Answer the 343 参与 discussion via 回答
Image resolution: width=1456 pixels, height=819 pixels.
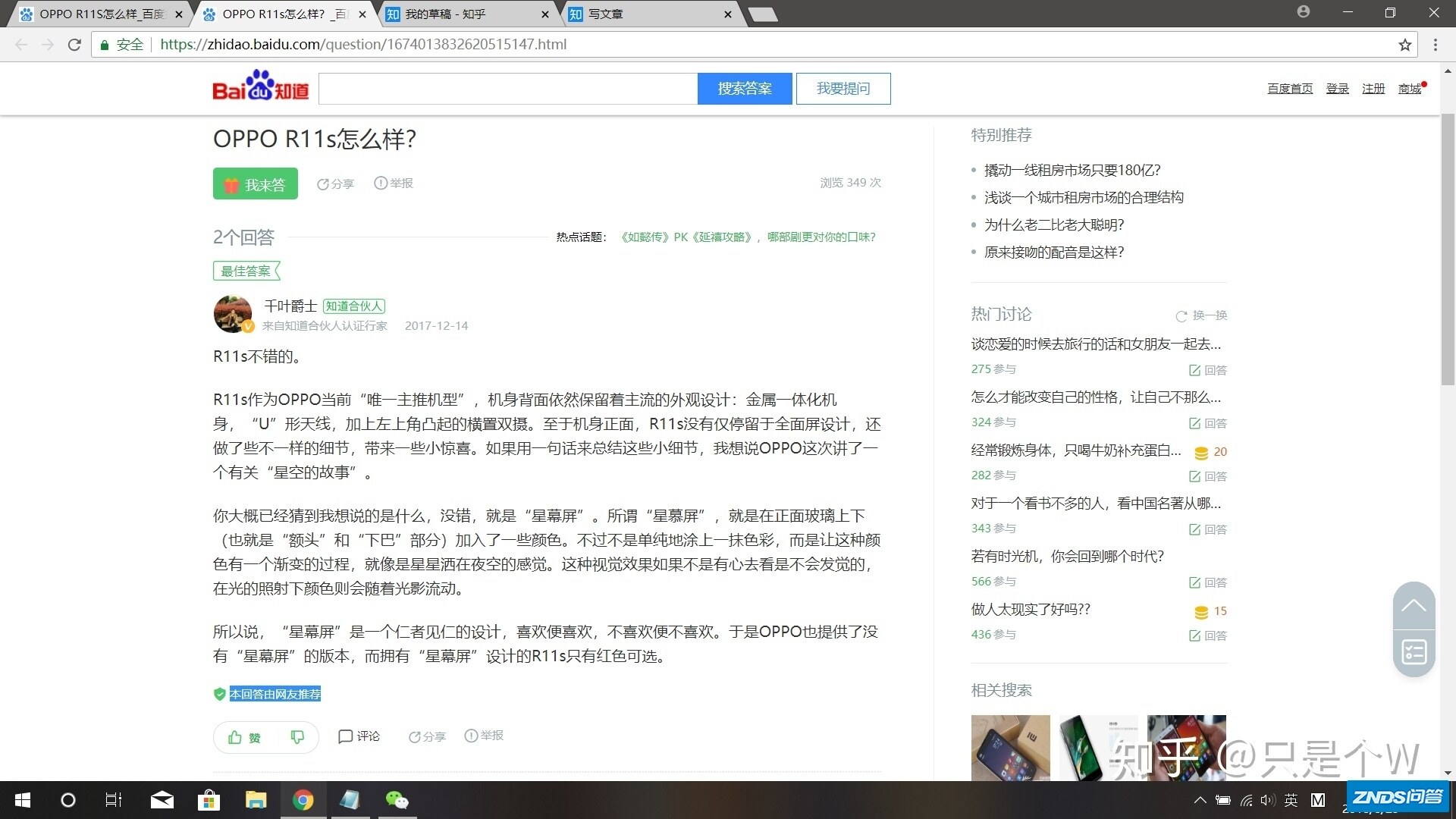click(x=1208, y=529)
